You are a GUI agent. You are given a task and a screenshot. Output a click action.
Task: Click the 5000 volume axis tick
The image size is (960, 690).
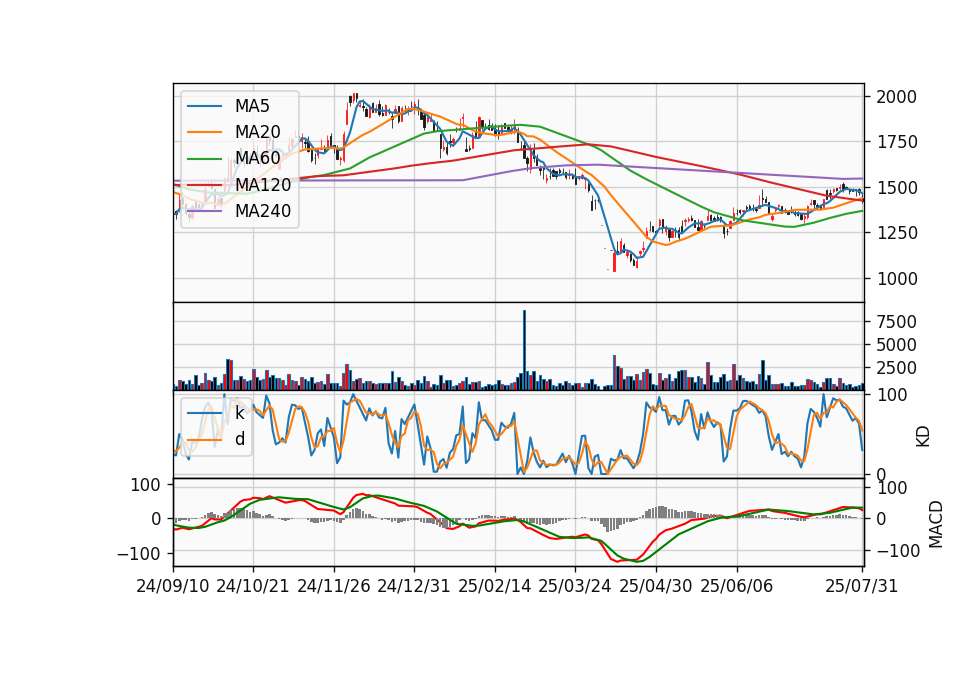pyautogui.click(x=896, y=345)
